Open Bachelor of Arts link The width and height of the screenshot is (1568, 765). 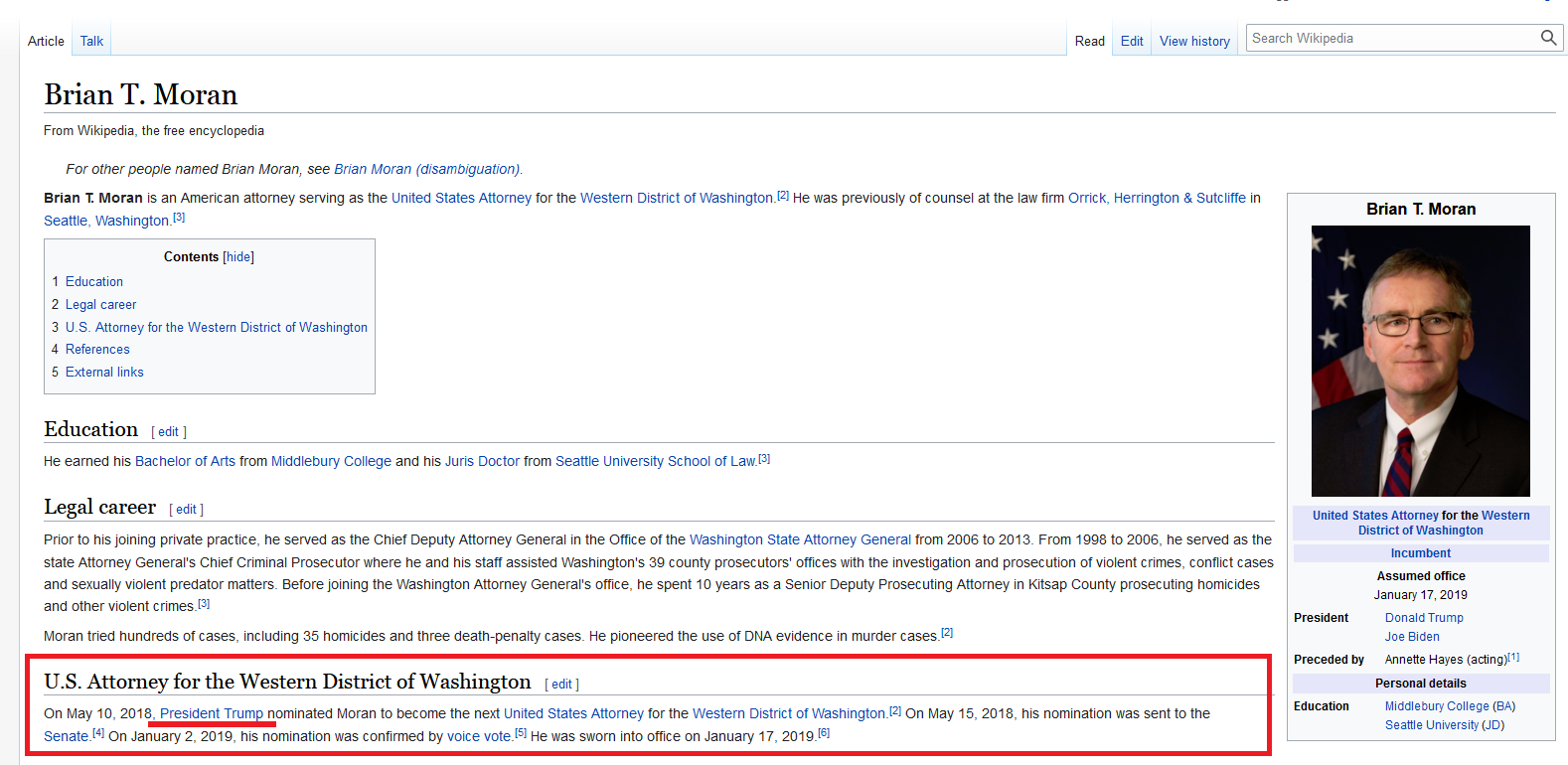click(185, 461)
